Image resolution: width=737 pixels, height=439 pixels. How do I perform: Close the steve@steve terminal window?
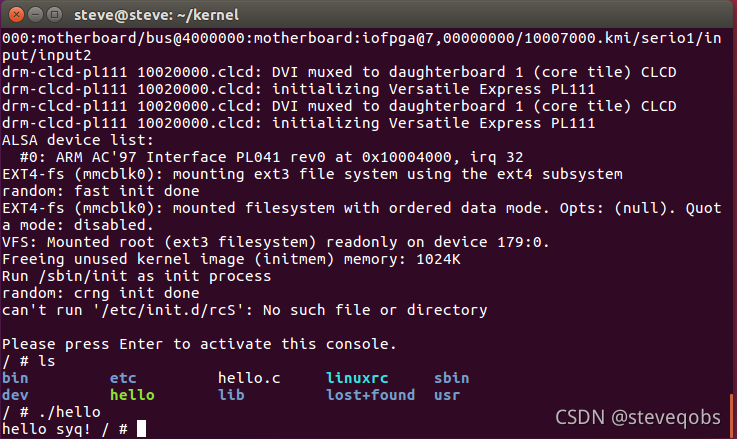click(16, 15)
